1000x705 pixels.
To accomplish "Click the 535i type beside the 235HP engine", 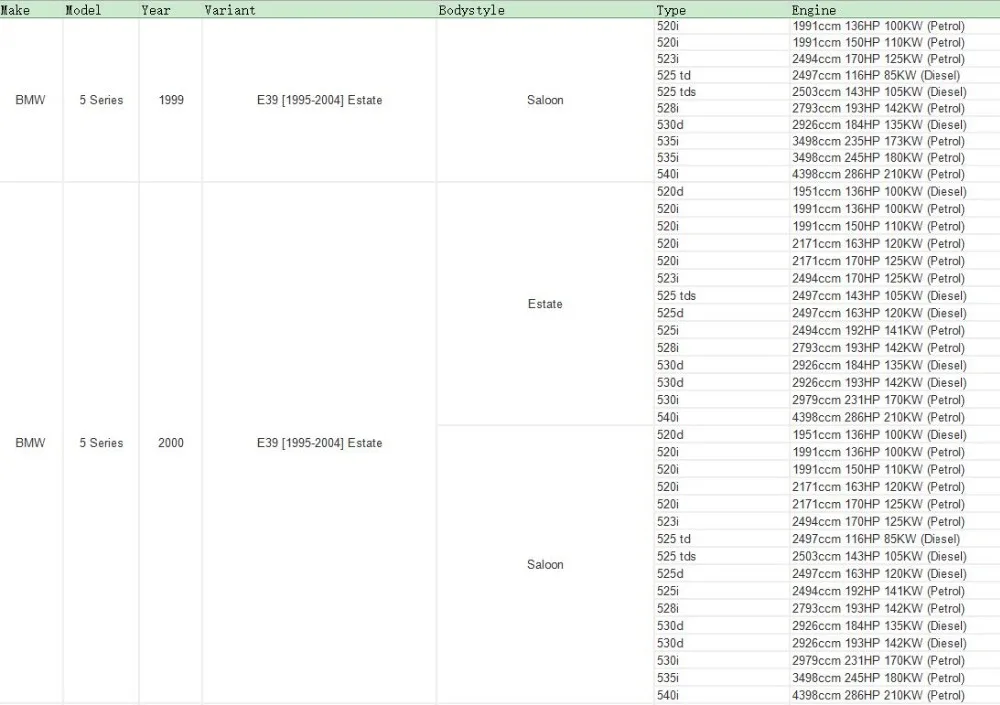I will click(x=668, y=141).
